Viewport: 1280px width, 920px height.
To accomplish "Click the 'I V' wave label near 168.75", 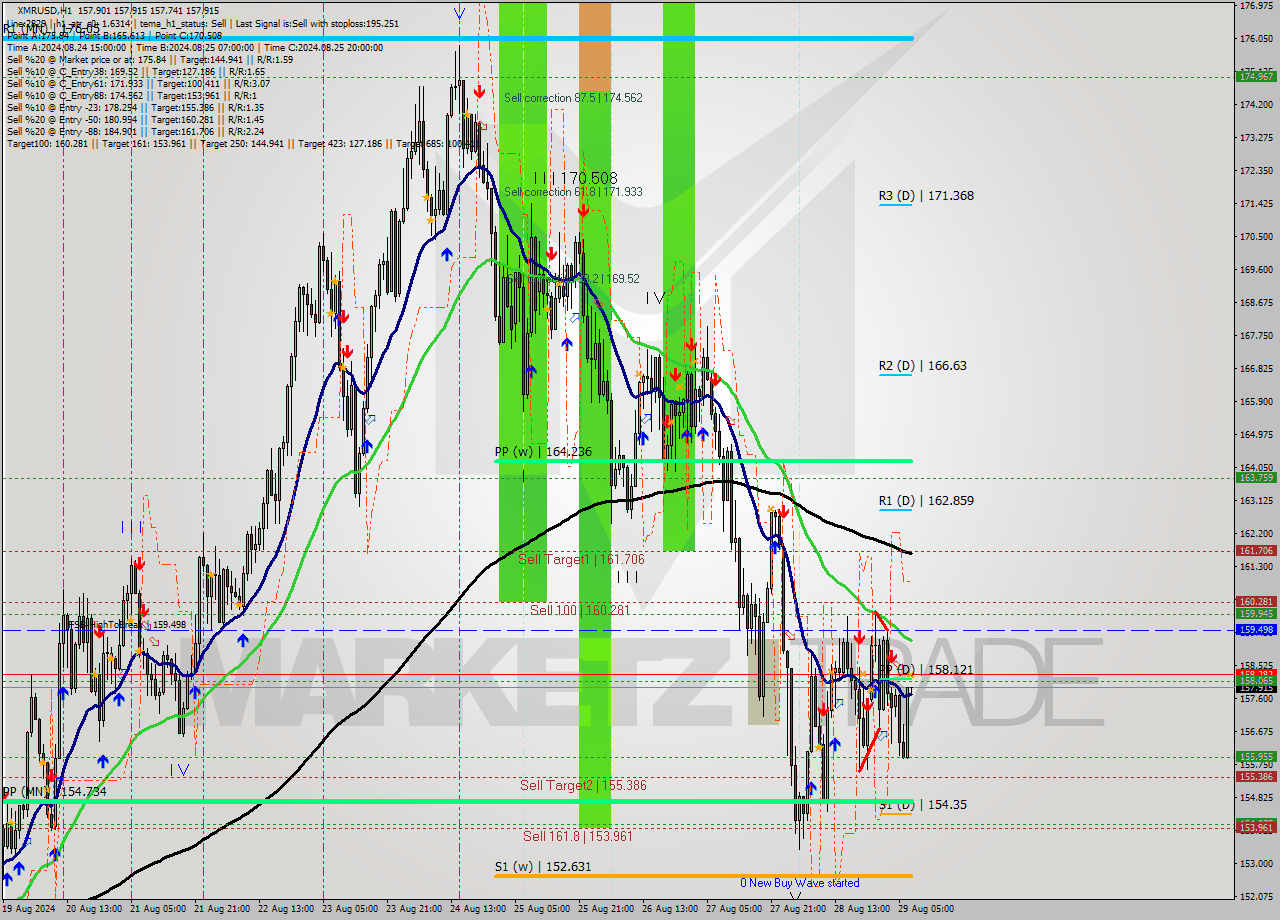I will 655,298.
